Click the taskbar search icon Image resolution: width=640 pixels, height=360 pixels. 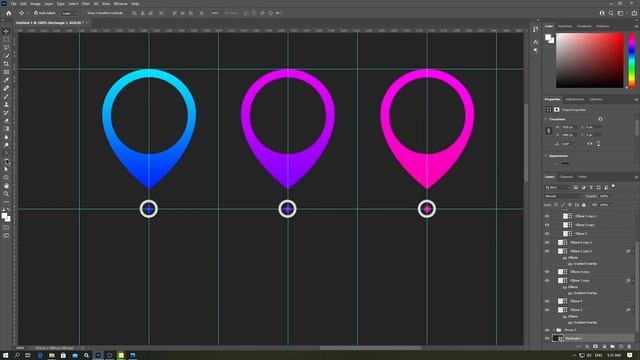(x=17, y=356)
